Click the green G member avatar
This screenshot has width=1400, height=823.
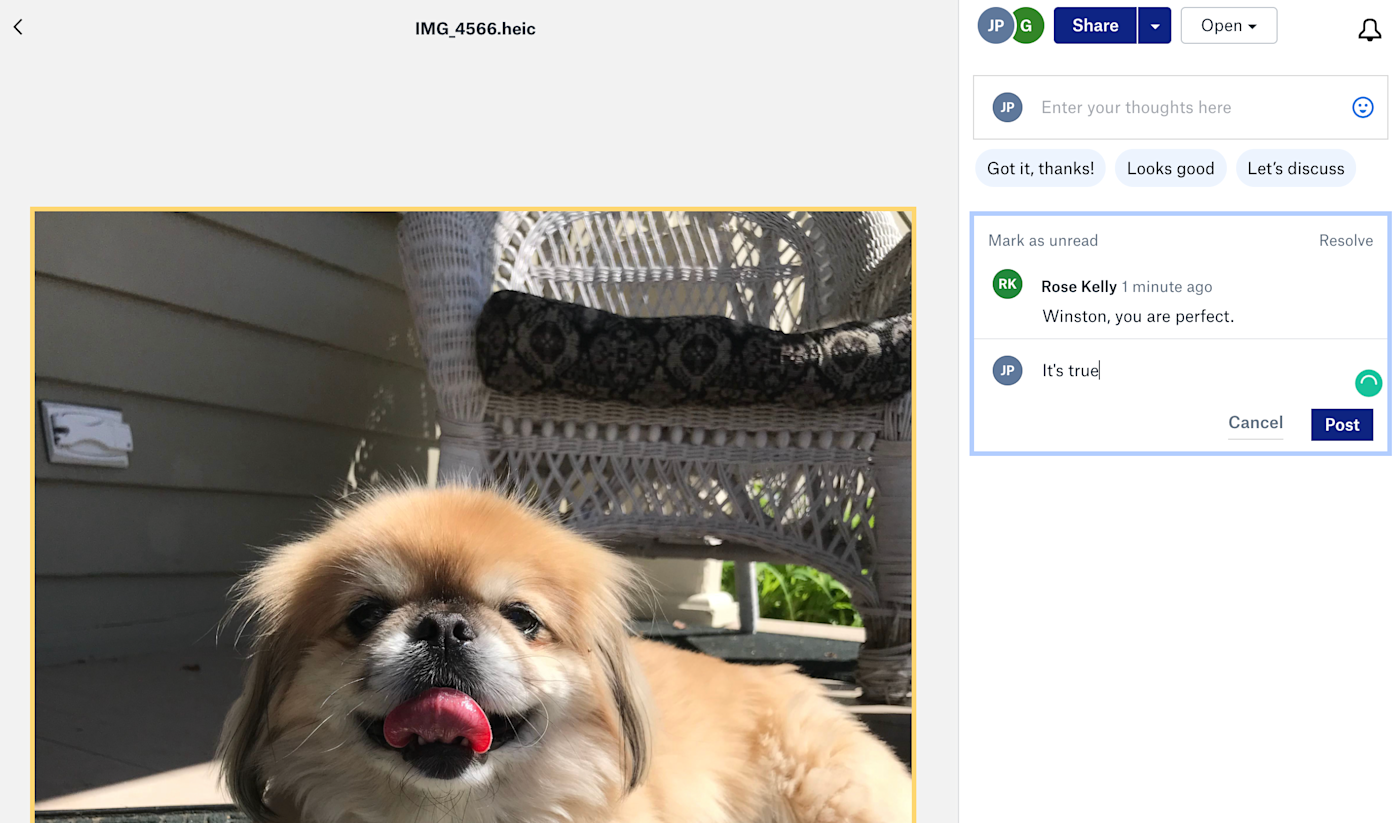click(x=1027, y=26)
